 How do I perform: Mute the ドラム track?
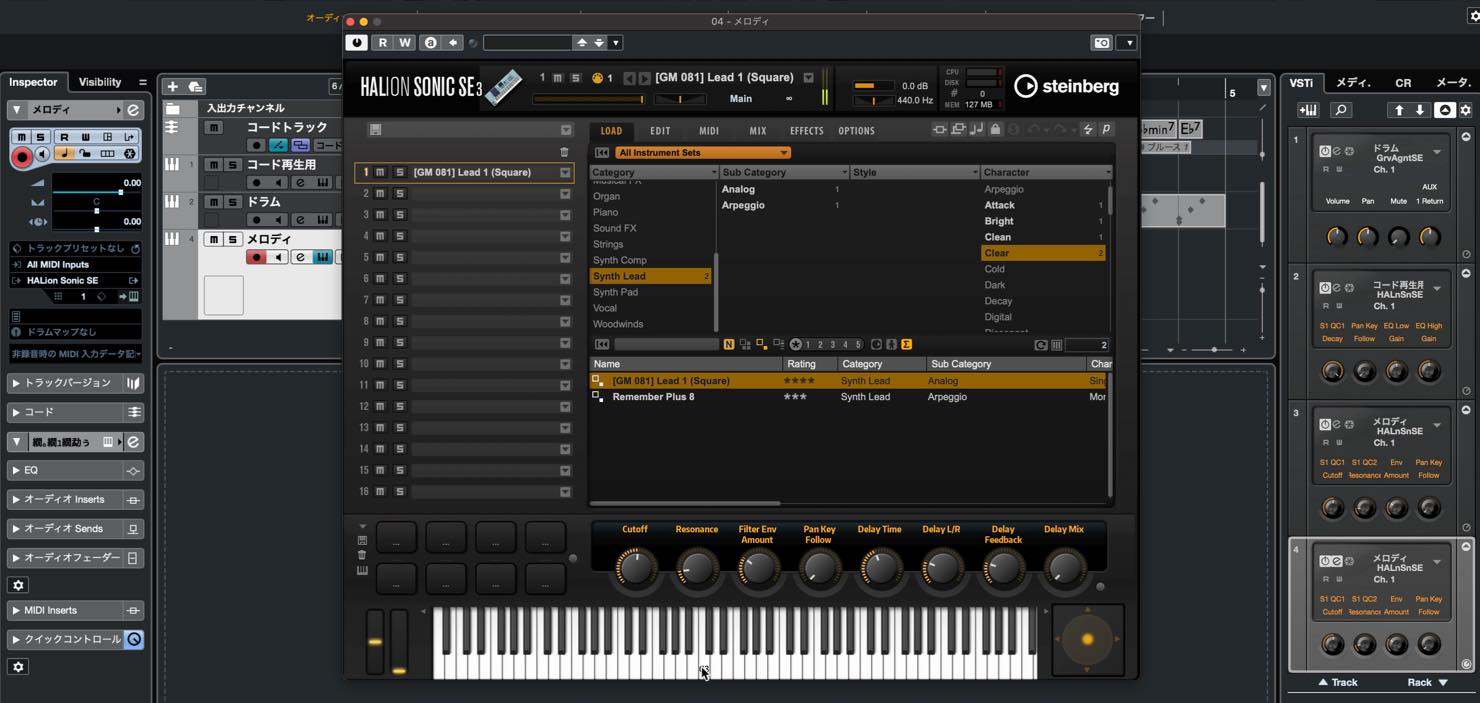[214, 202]
